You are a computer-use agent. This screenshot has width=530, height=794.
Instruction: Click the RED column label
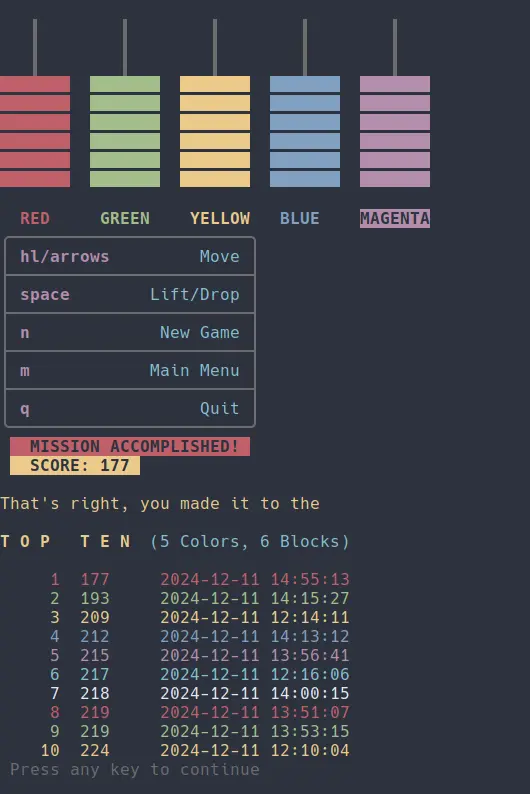[x=35, y=218]
